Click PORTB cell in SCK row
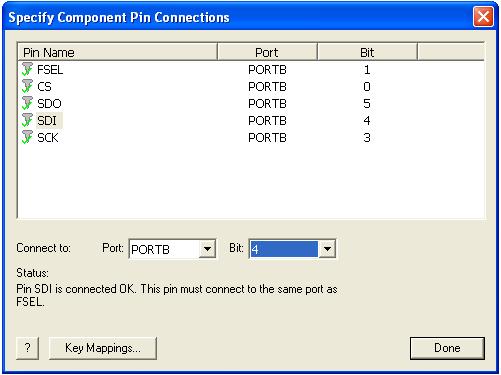The height and width of the screenshot is (375, 501). click(267, 138)
